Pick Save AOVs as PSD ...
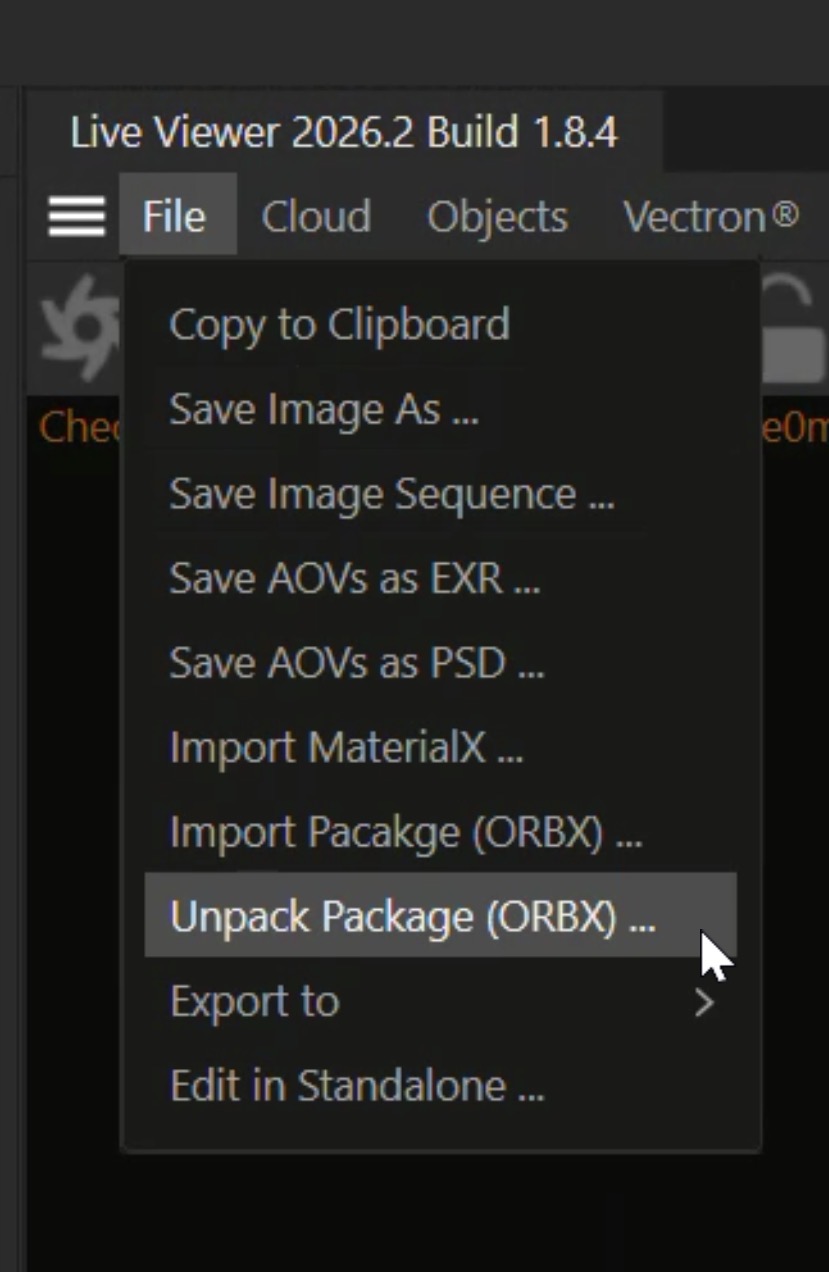This screenshot has height=1272, width=829. point(356,662)
